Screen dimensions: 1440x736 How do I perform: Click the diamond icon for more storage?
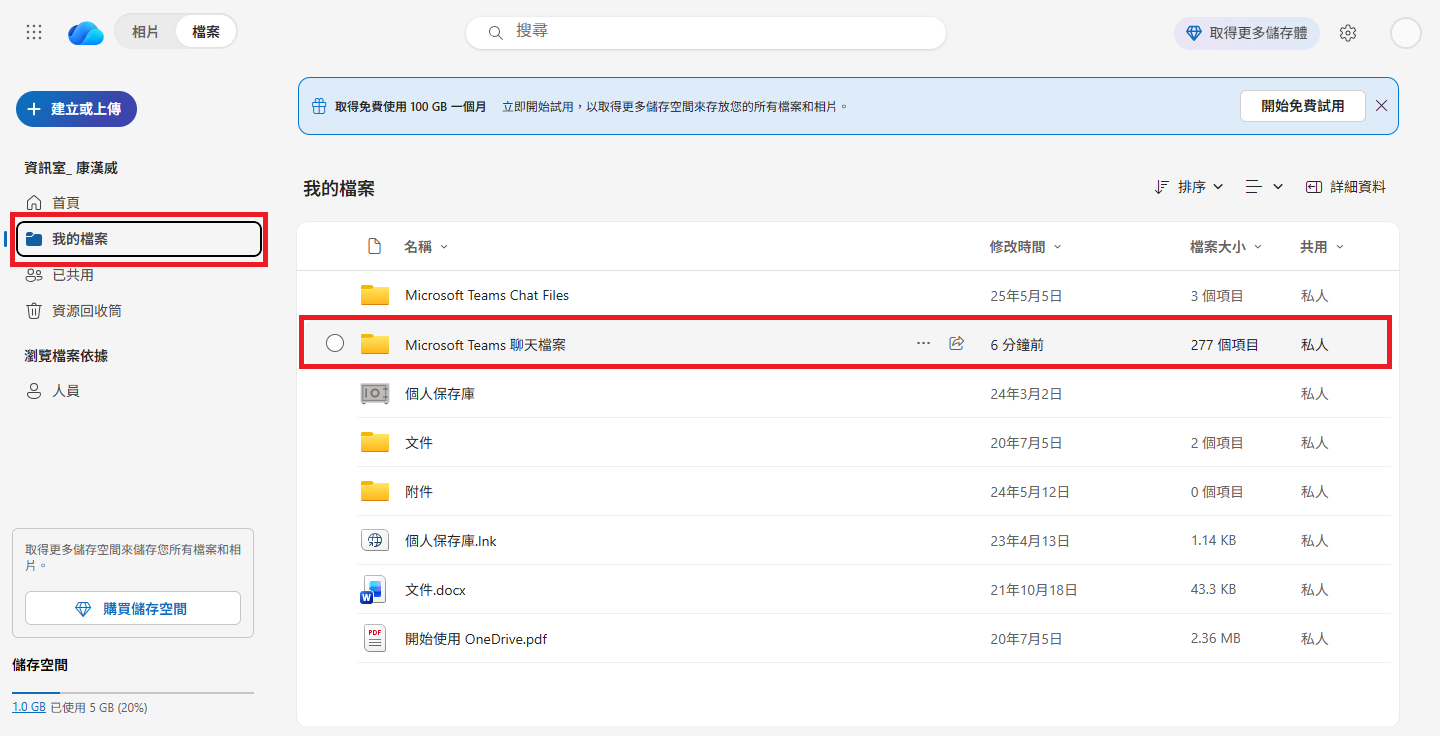(1193, 33)
